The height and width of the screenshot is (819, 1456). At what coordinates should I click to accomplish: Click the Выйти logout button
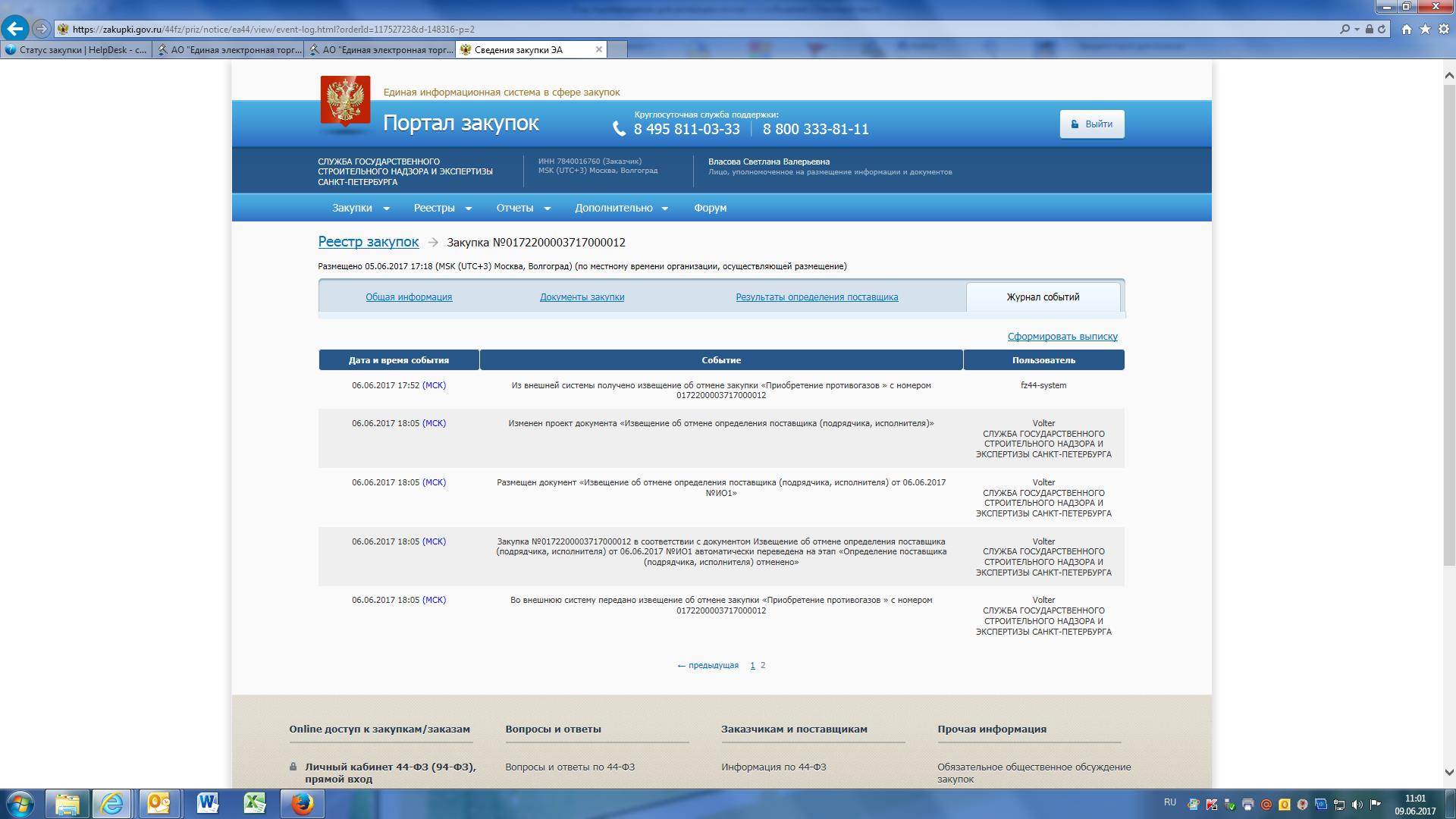[1091, 124]
